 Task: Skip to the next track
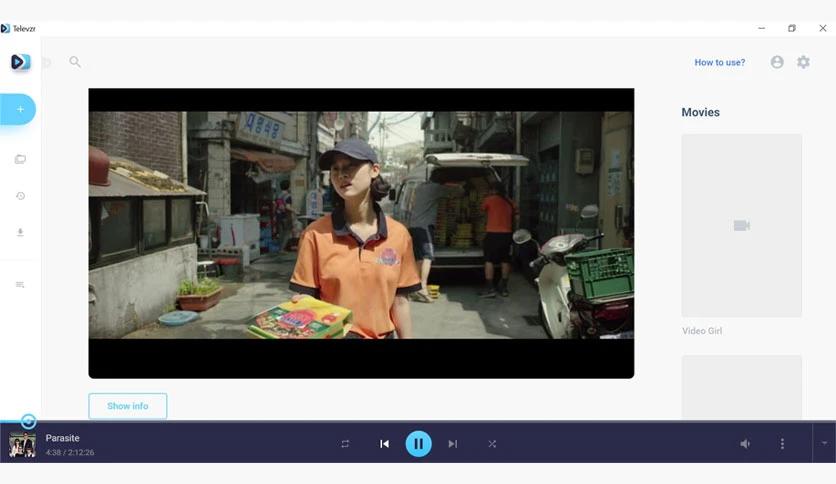[453, 443]
